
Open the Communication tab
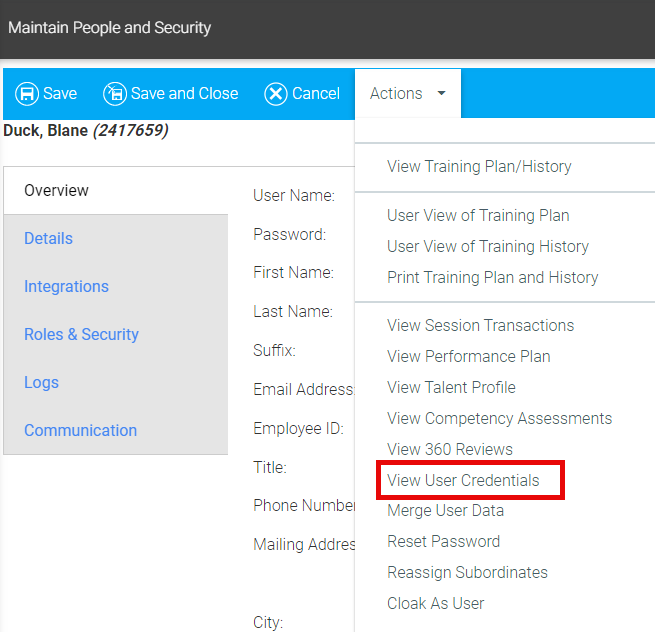[x=80, y=430]
